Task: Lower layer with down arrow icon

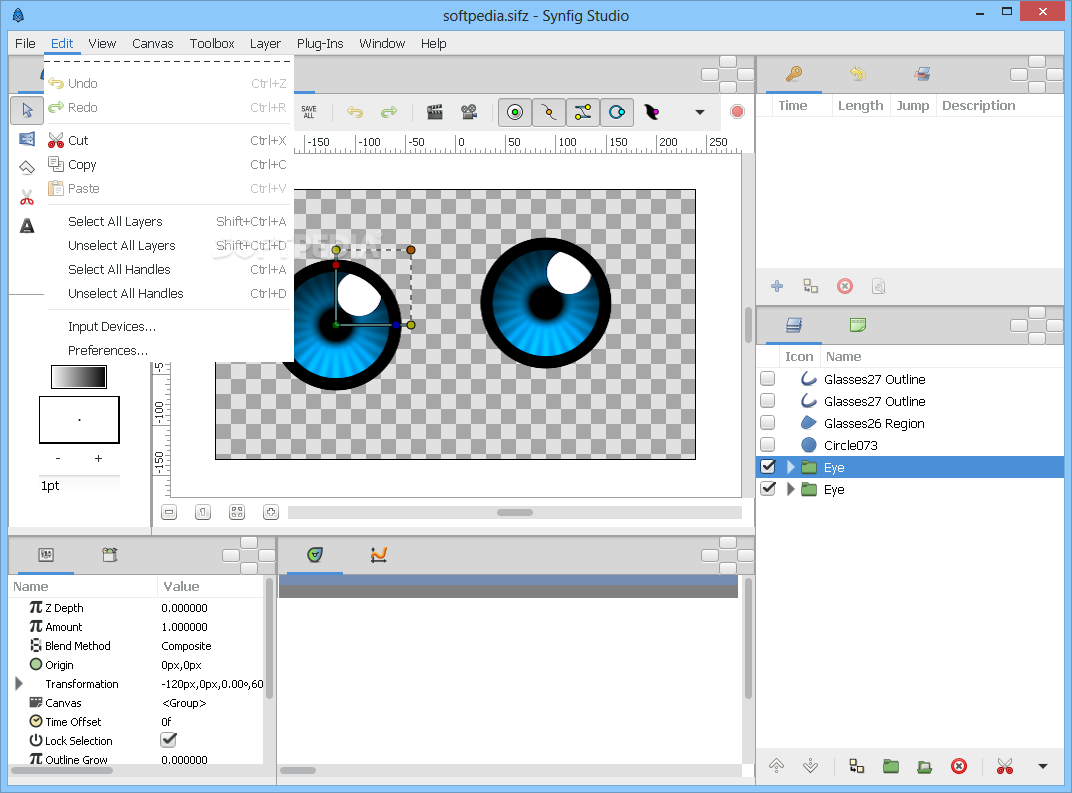Action: [811, 766]
